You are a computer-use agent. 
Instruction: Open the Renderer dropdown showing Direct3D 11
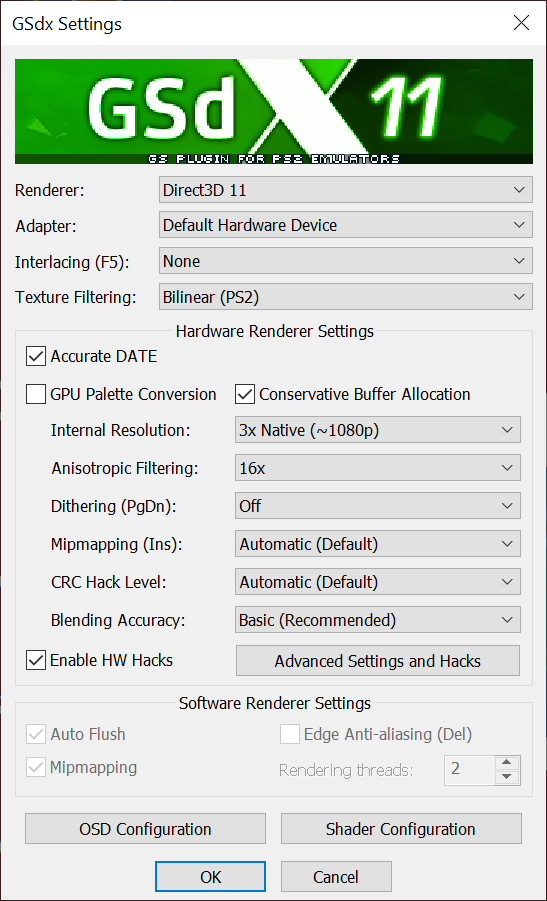(x=346, y=190)
